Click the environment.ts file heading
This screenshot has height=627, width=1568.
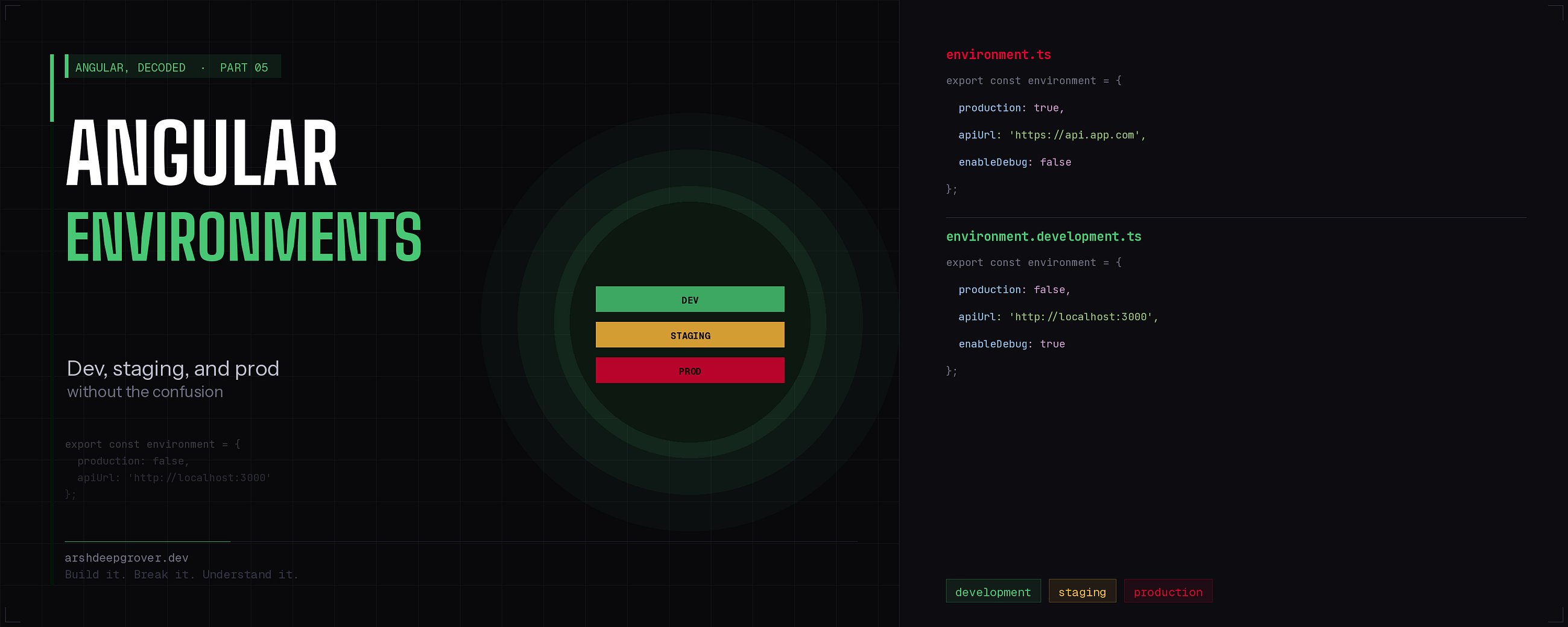tap(998, 55)
